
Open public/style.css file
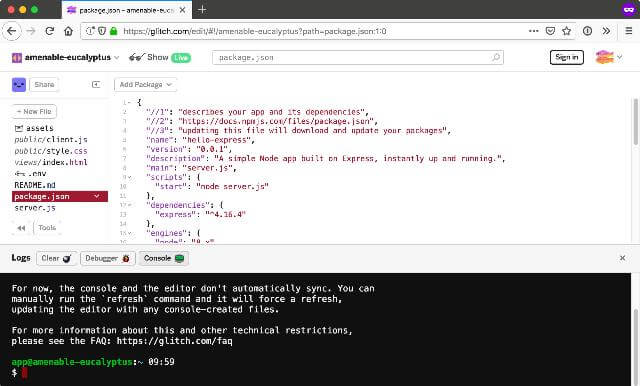pos(51,151)
